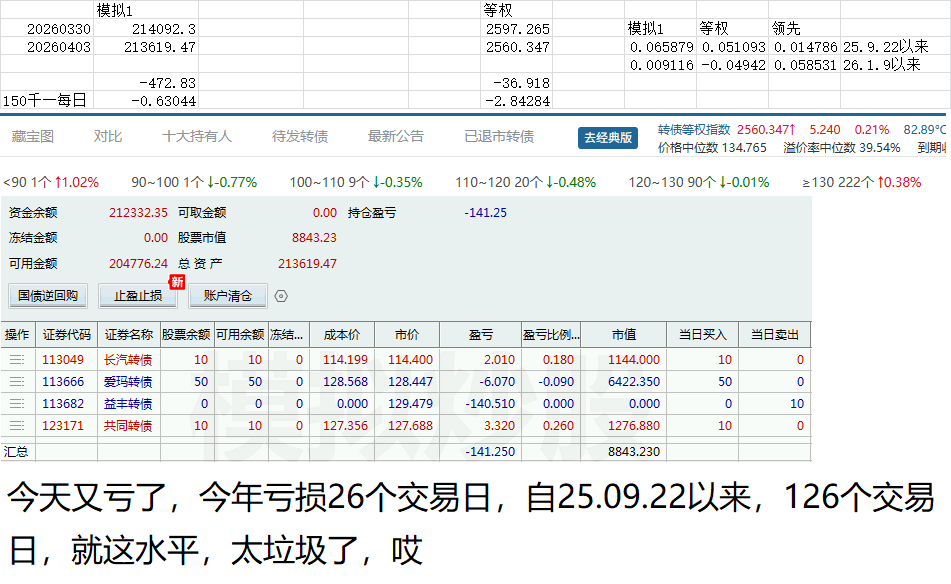Go to the 已退市转债 tab
This screenshot has height=584, width=951.
499,137
